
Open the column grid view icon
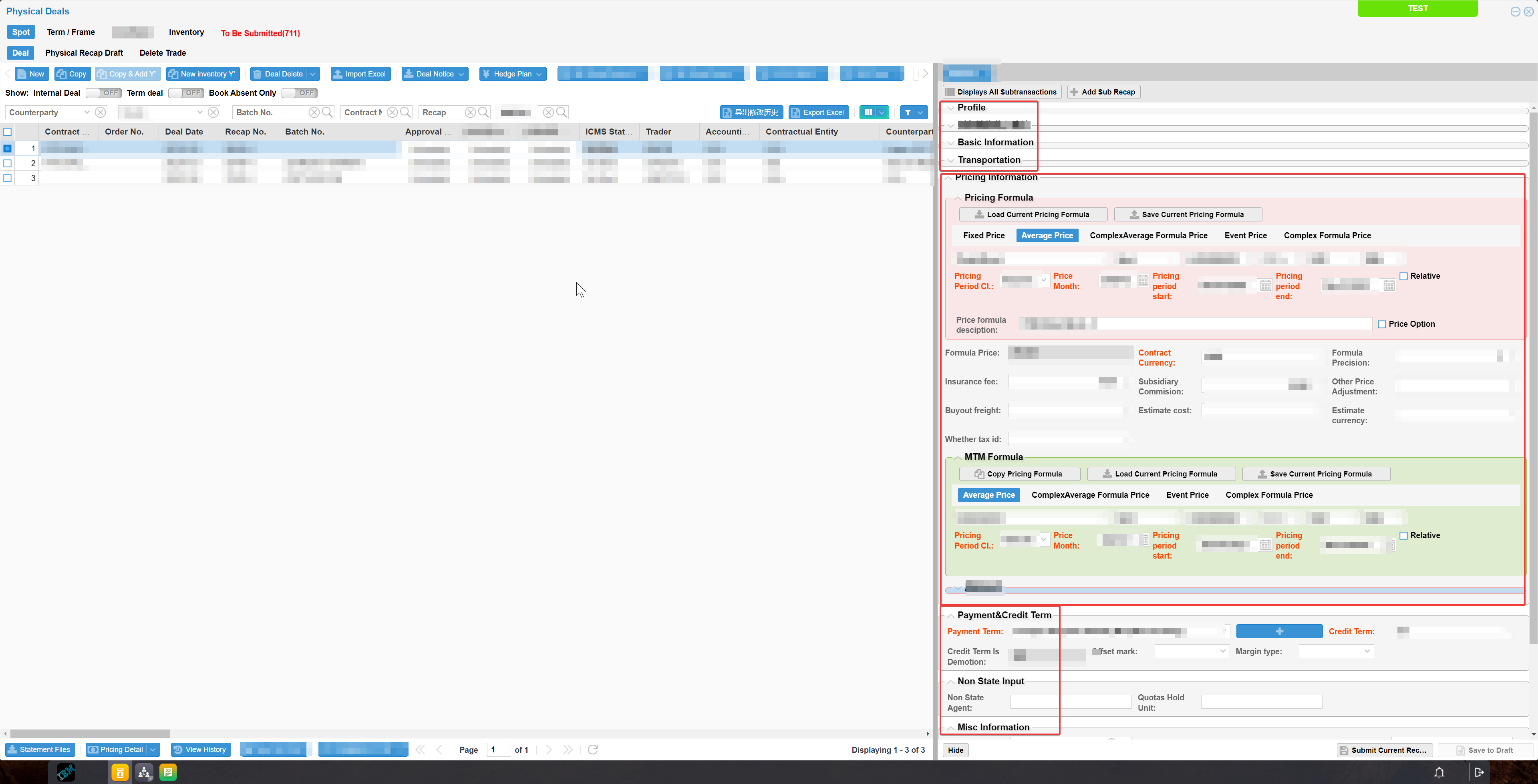[868, 112]
